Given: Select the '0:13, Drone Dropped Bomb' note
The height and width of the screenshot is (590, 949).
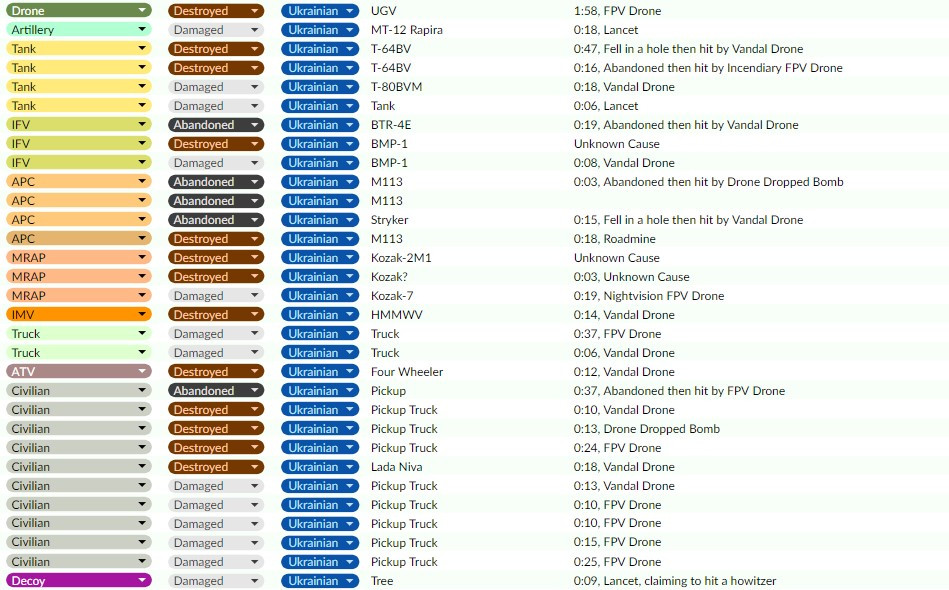Looking at the screenshot, I should (x=646, y=428).
